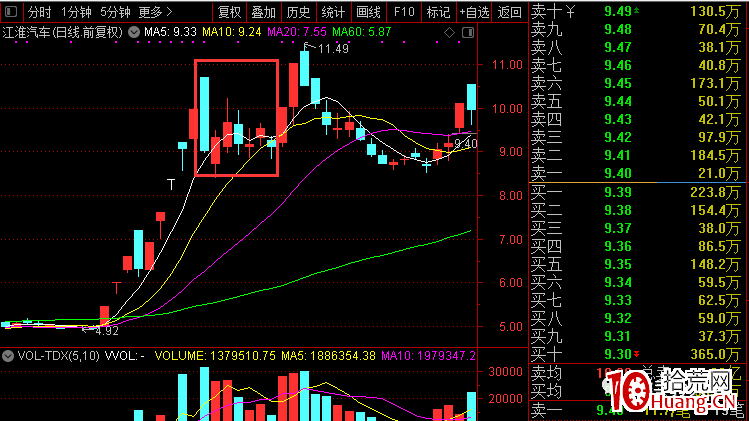The width and height of the screenshot is (749, 421).
Task: Click the VOLUME: 1379510.75 readout
Action: tap(215, 356)
